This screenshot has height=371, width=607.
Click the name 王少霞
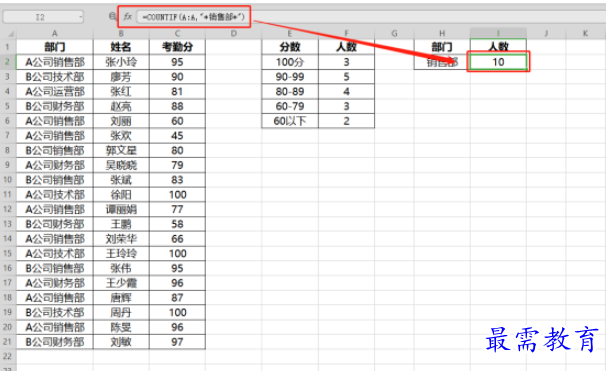point(121,283)
